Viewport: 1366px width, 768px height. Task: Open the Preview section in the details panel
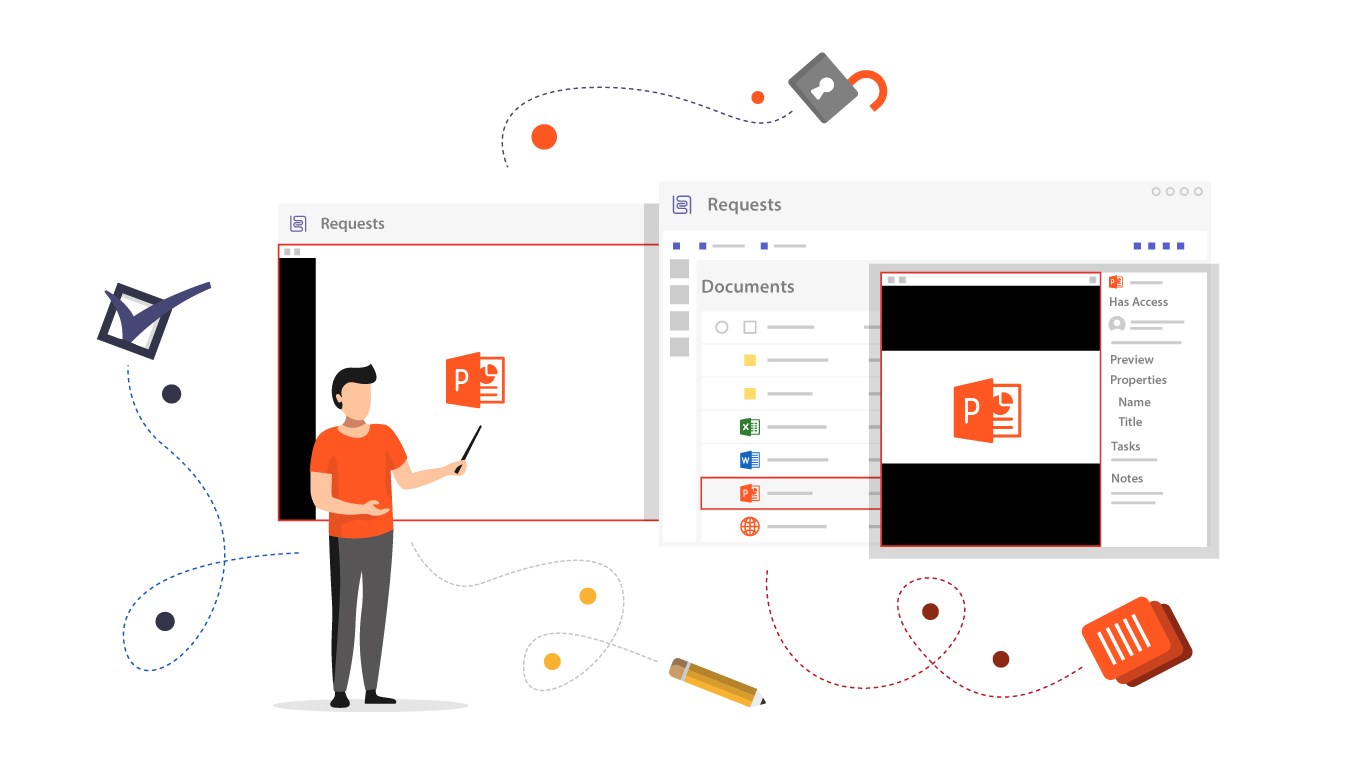[x=1132, y=359]
